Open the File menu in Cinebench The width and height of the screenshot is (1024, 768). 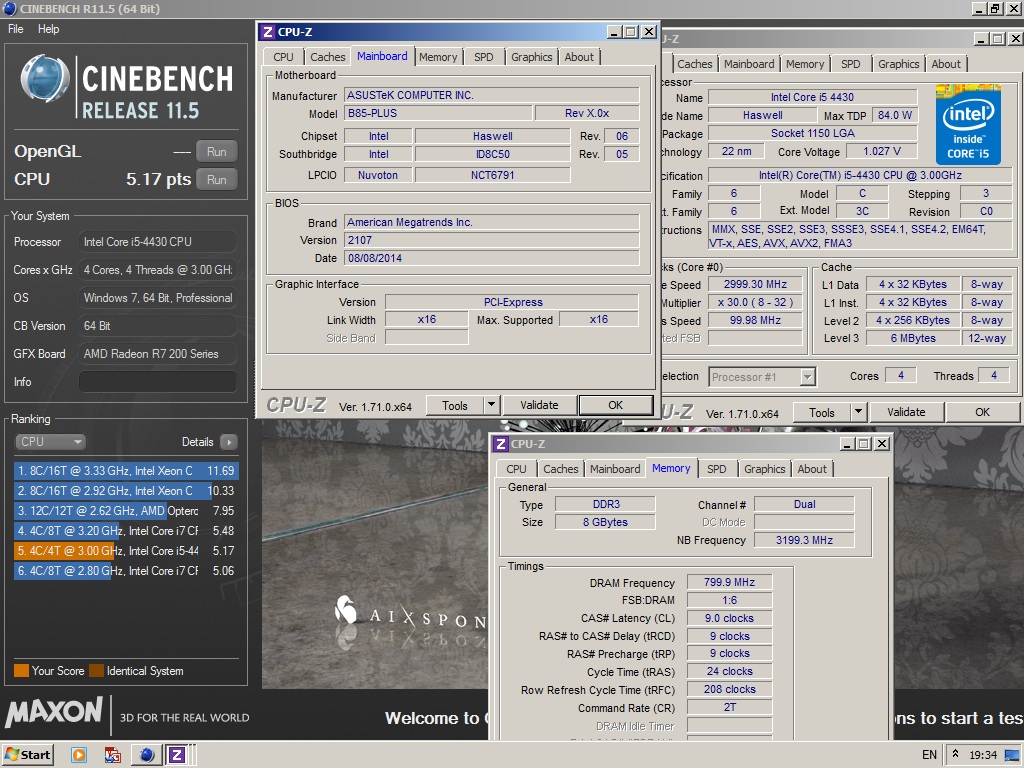coord(16,29)
